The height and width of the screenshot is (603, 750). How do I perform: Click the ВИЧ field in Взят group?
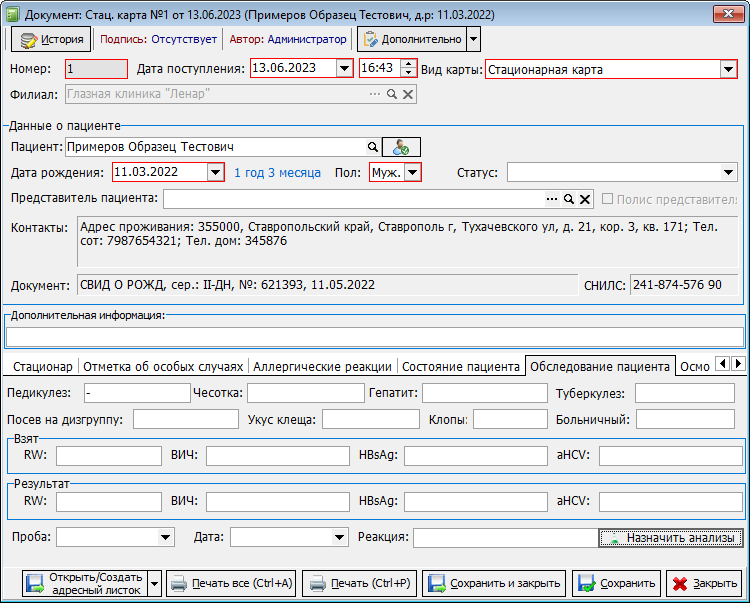[277, 456]
